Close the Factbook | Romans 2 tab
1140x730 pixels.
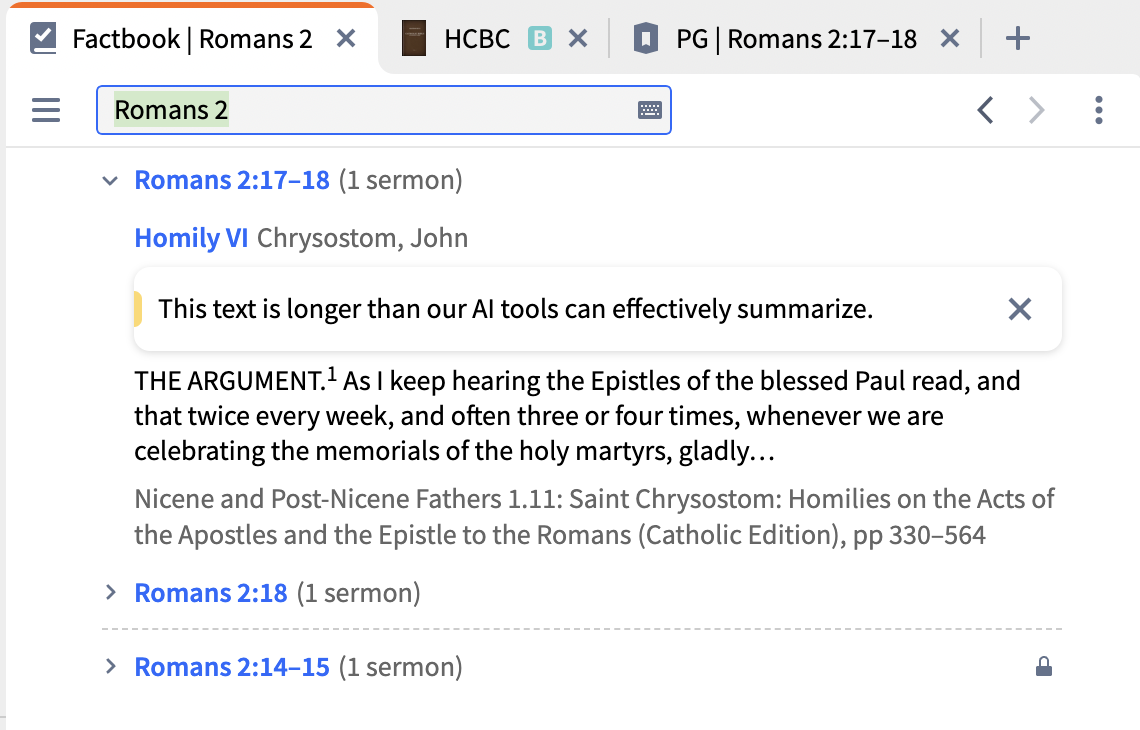pyautogui.click(x=346, y=39)
